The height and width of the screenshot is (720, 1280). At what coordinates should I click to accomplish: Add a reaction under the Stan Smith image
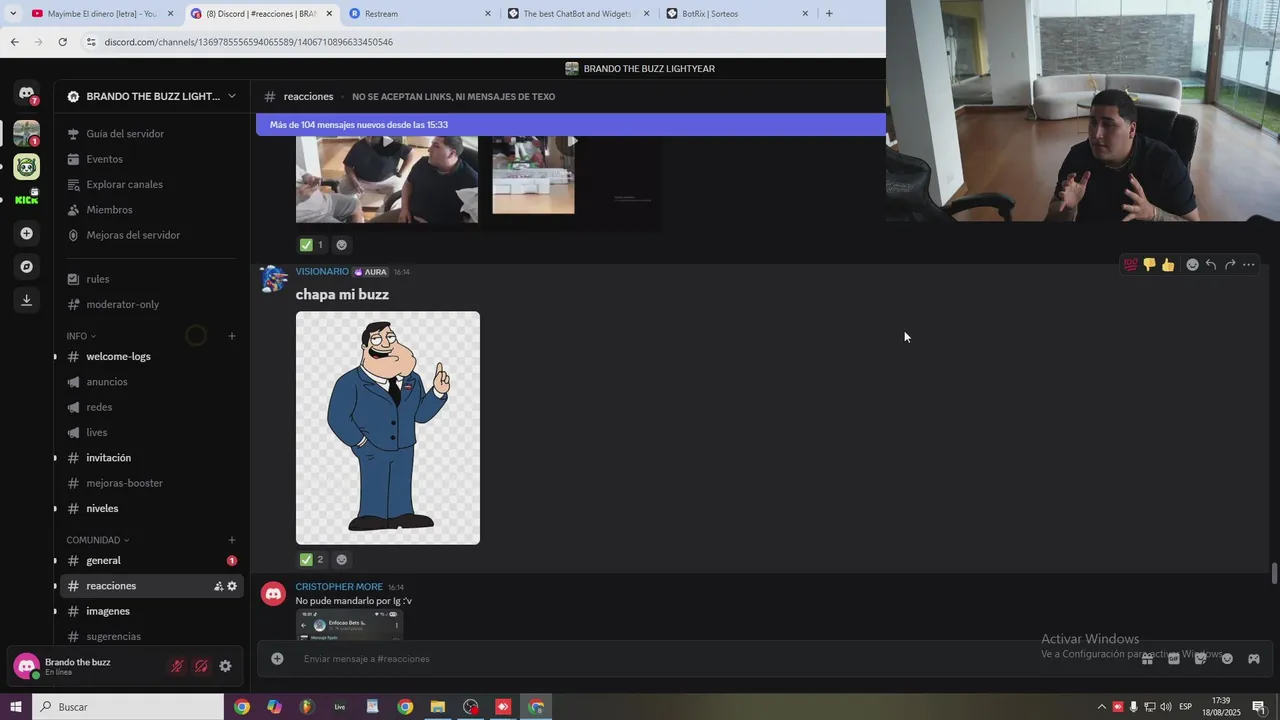(341, 560)
